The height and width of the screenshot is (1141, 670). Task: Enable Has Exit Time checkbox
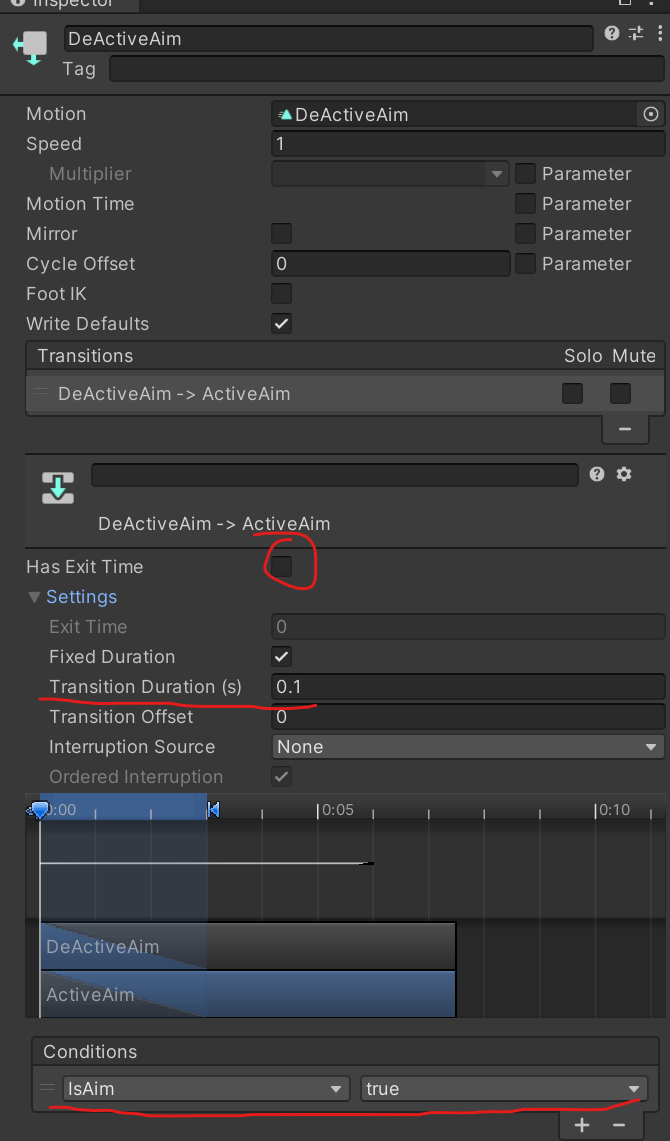(x=282, y=567)
